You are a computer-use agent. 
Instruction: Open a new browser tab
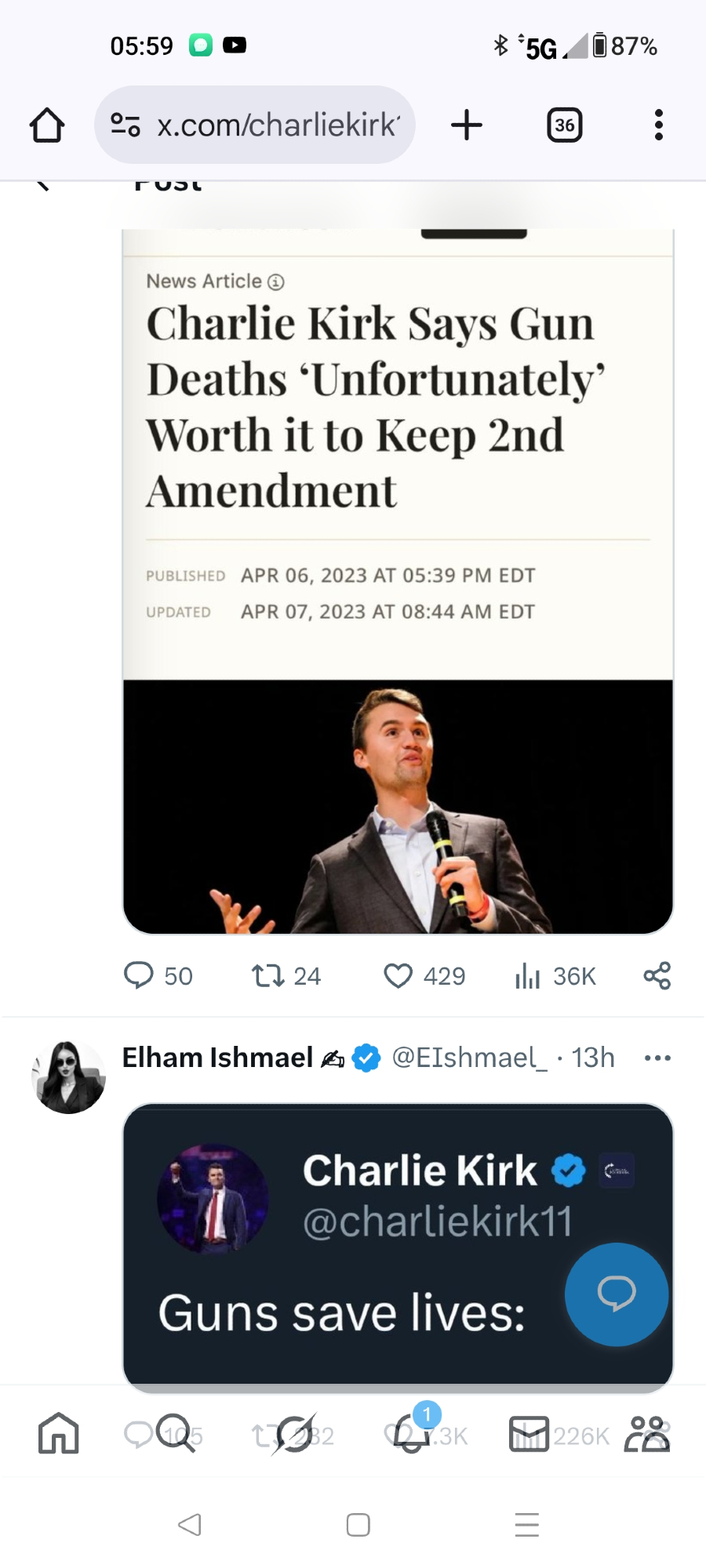pyautogui.click(x=467, y=125)
